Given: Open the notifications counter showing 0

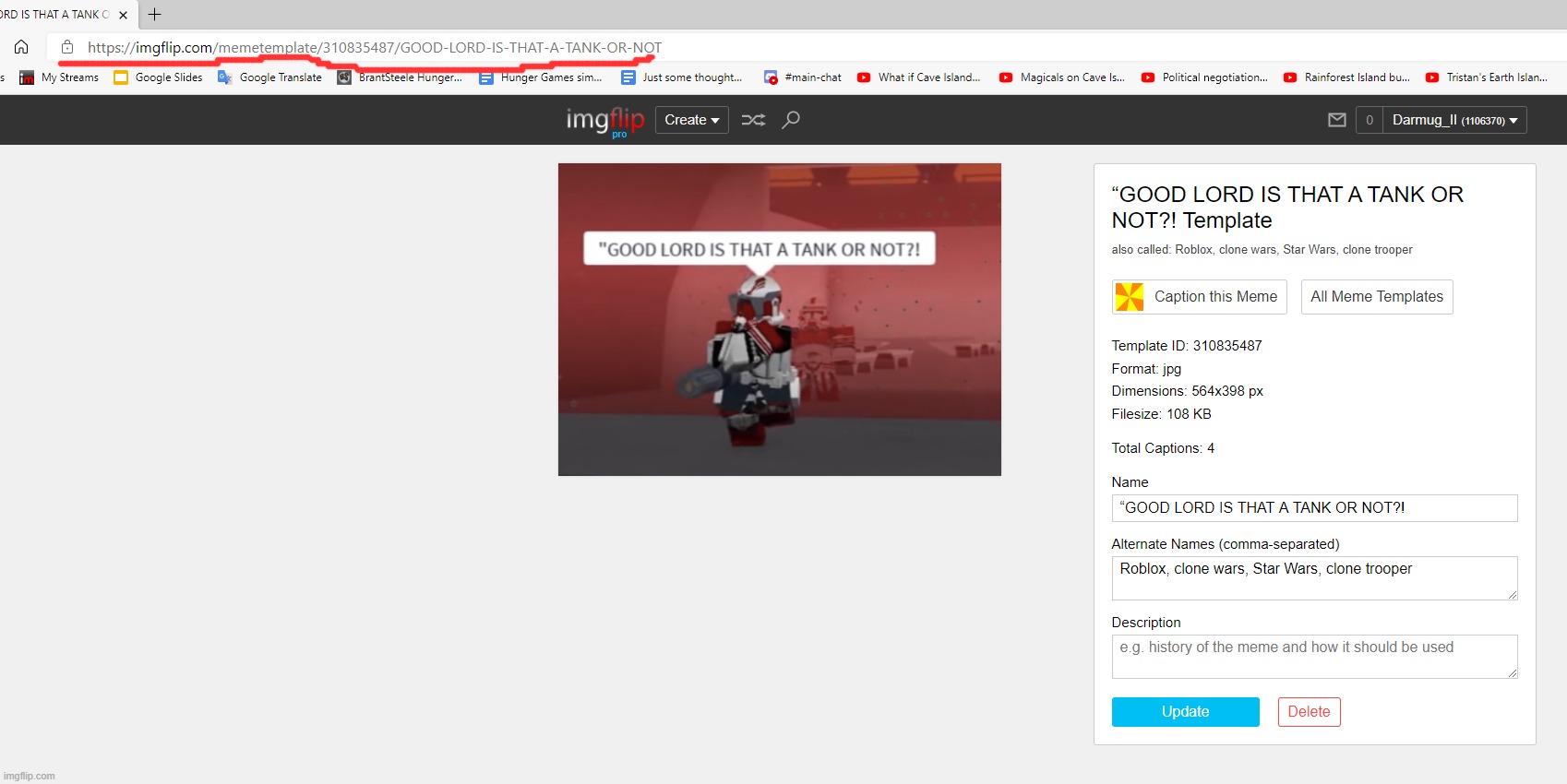Looking at the screenshot, I should (1370, 120).
